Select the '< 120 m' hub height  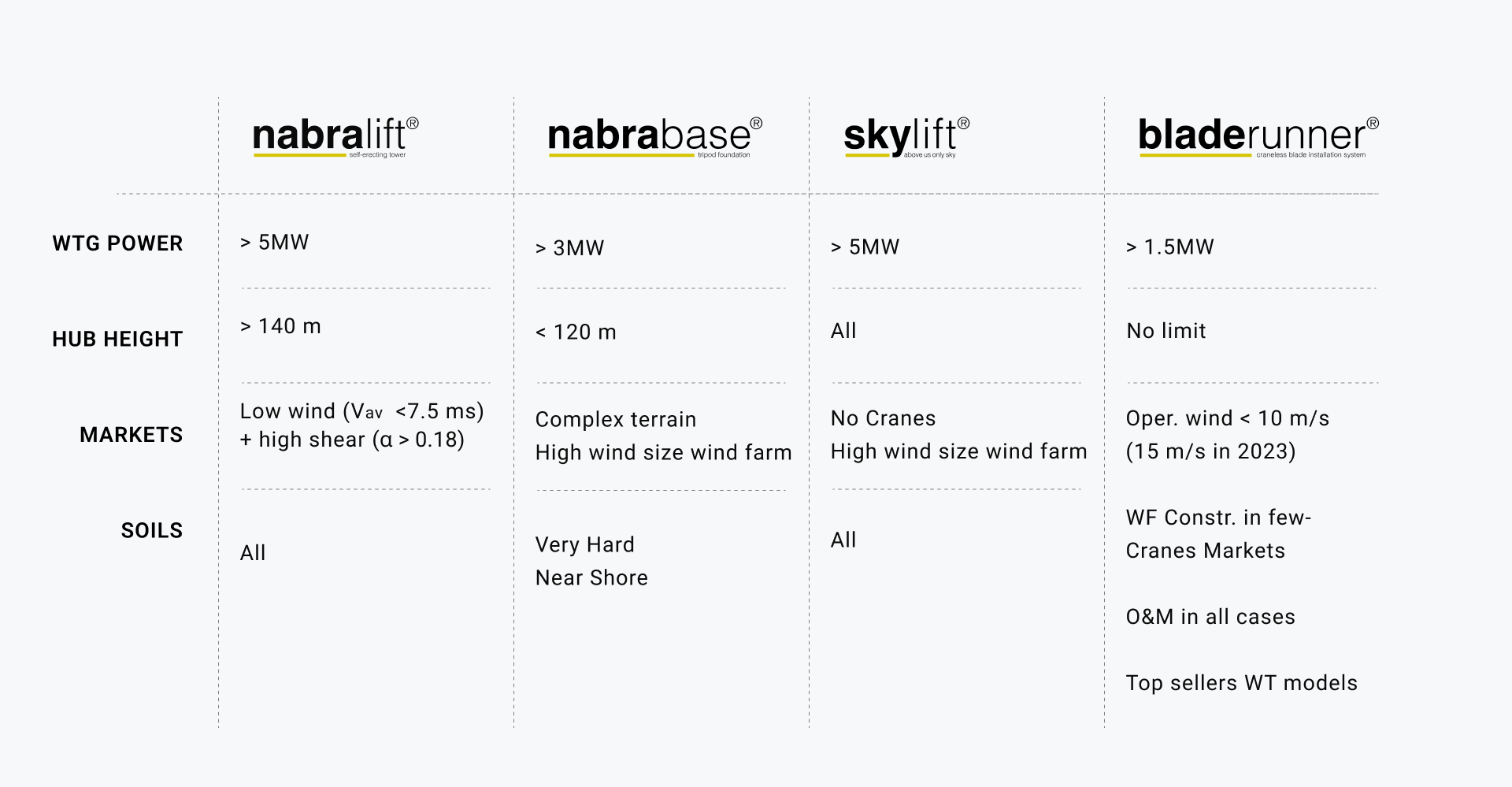[x=576, y=332]
